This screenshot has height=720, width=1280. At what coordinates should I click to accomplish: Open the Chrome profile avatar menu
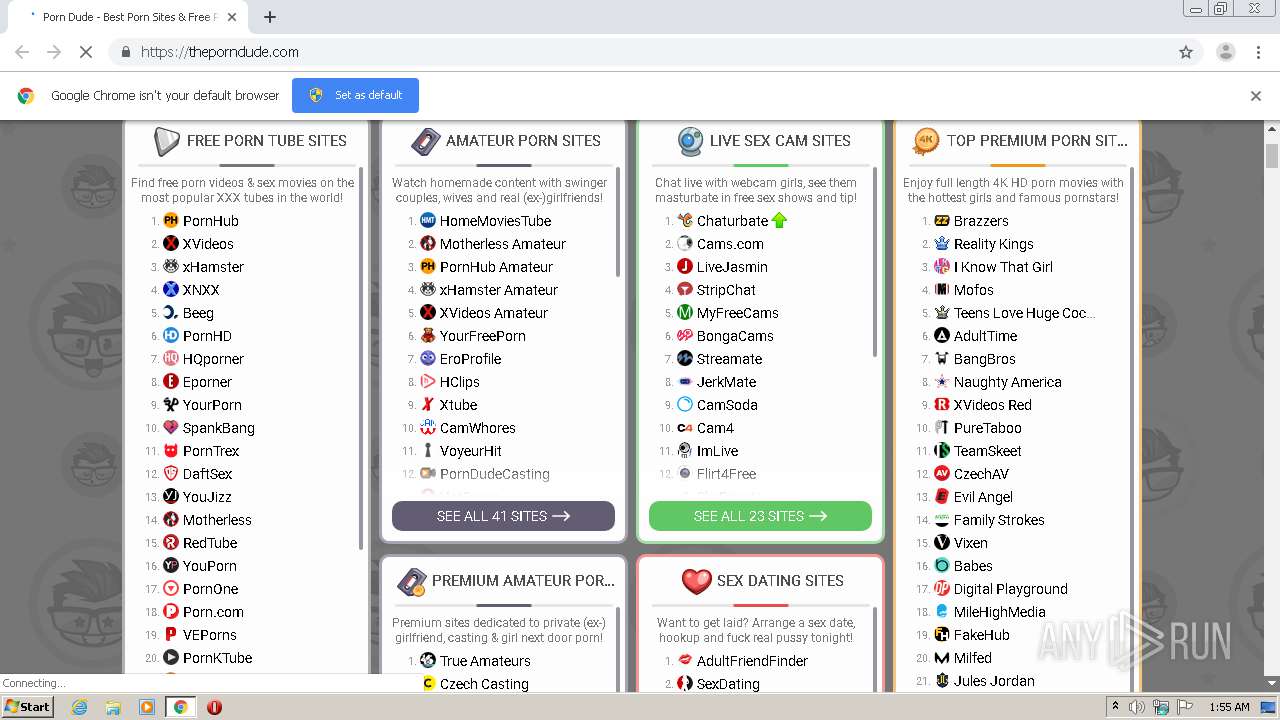tap(1225, 52)
